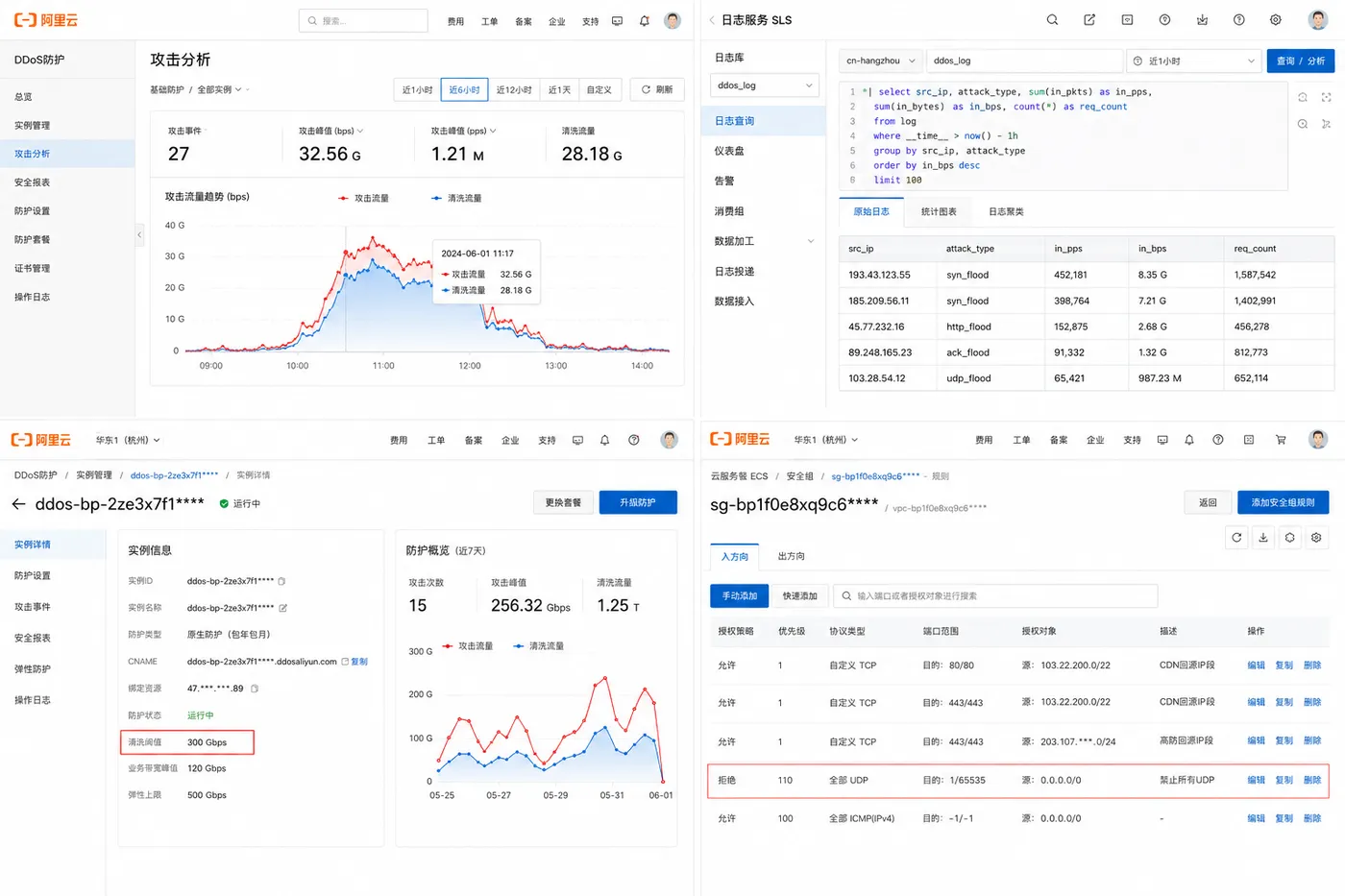Click the search magnifier in SLS header
The width and height of the screenshot is (1345, 896).
1052,20
